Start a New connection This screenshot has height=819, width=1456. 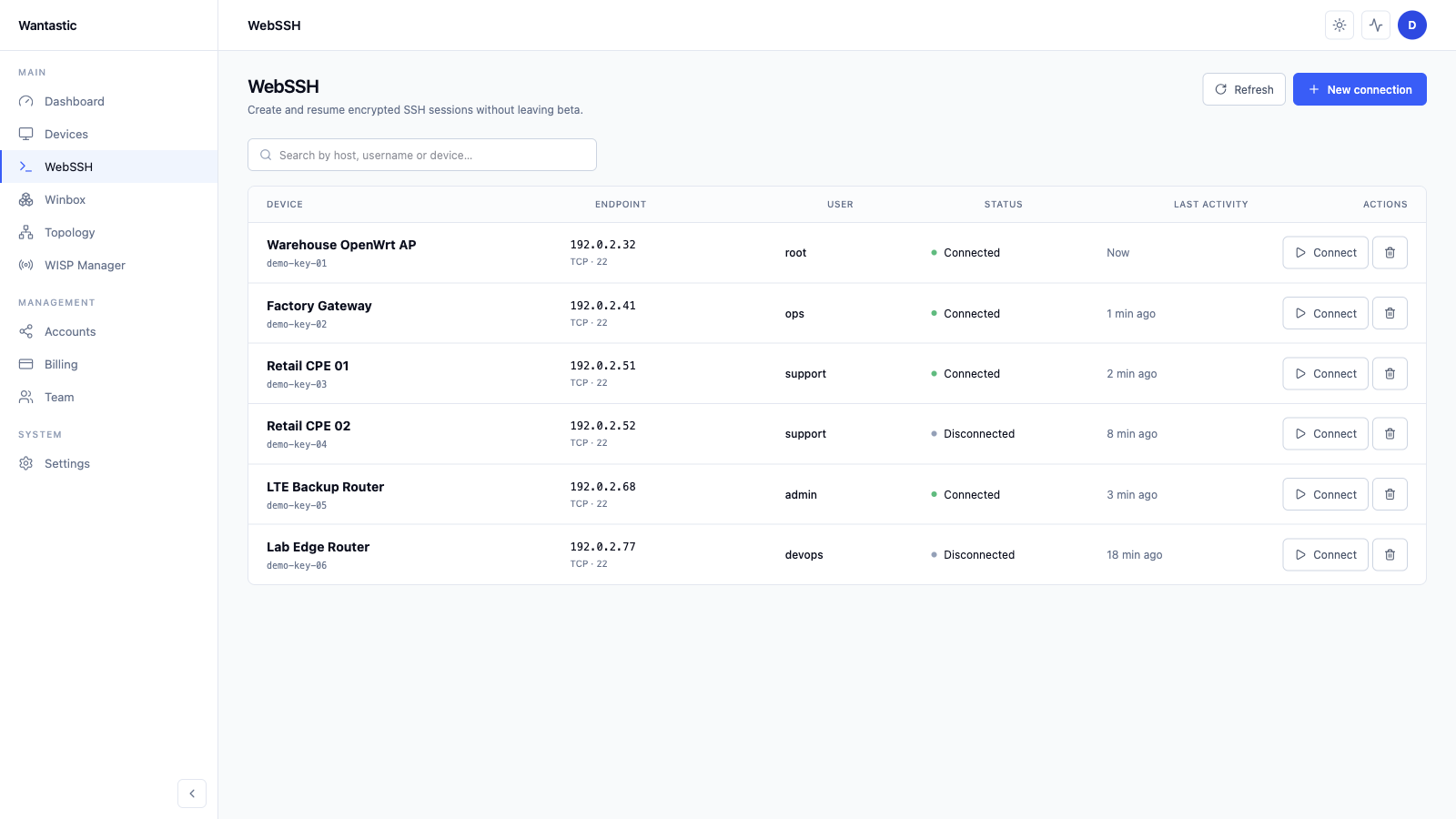(1360, 89)
